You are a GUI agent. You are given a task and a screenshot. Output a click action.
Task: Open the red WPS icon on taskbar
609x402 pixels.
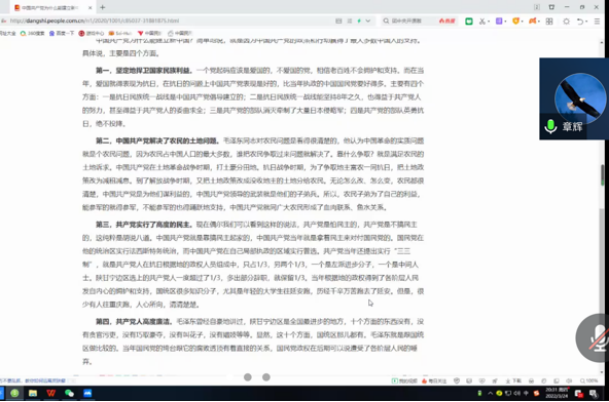click(x=51, y=393)
